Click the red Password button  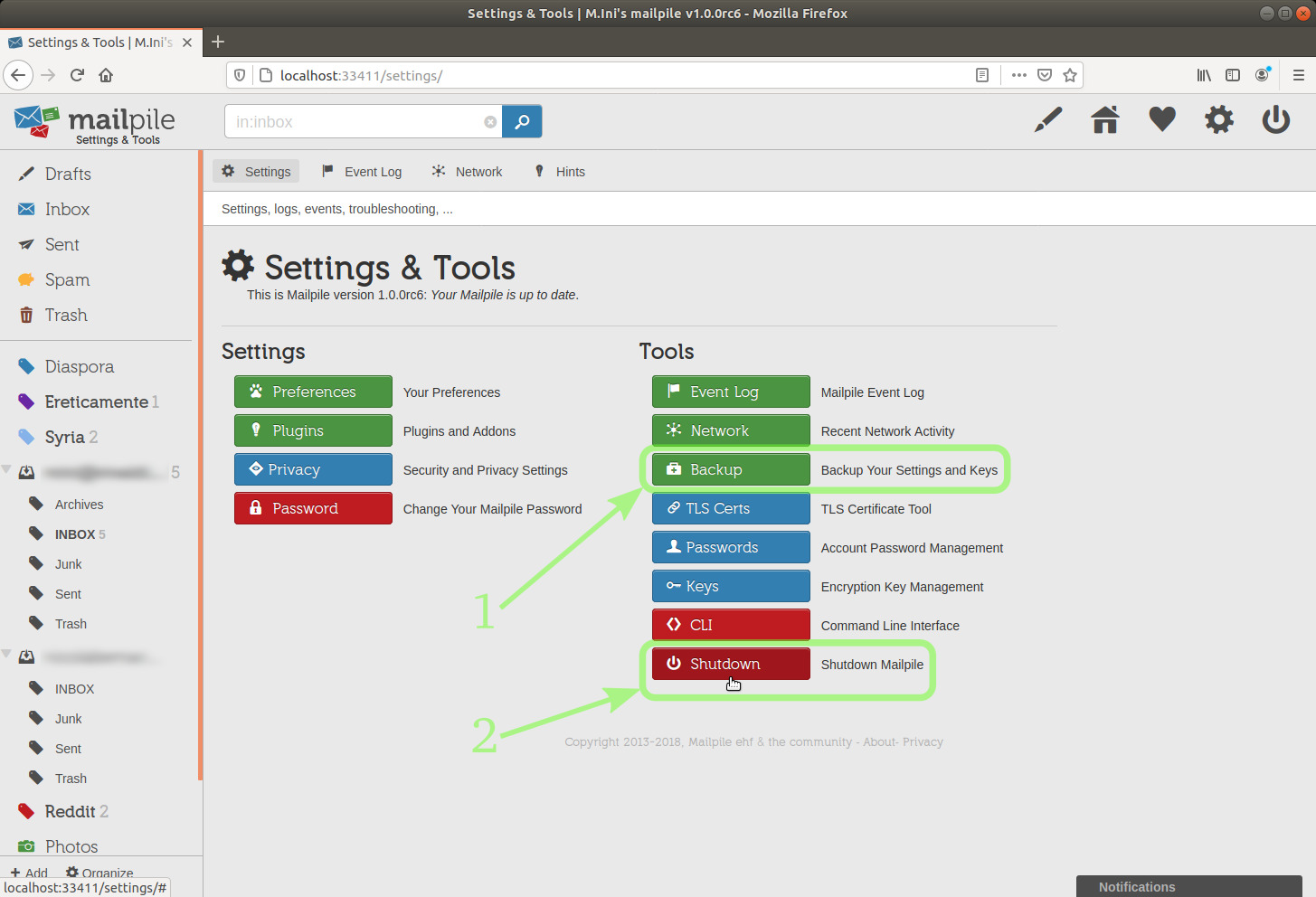(x=313, y=508)
